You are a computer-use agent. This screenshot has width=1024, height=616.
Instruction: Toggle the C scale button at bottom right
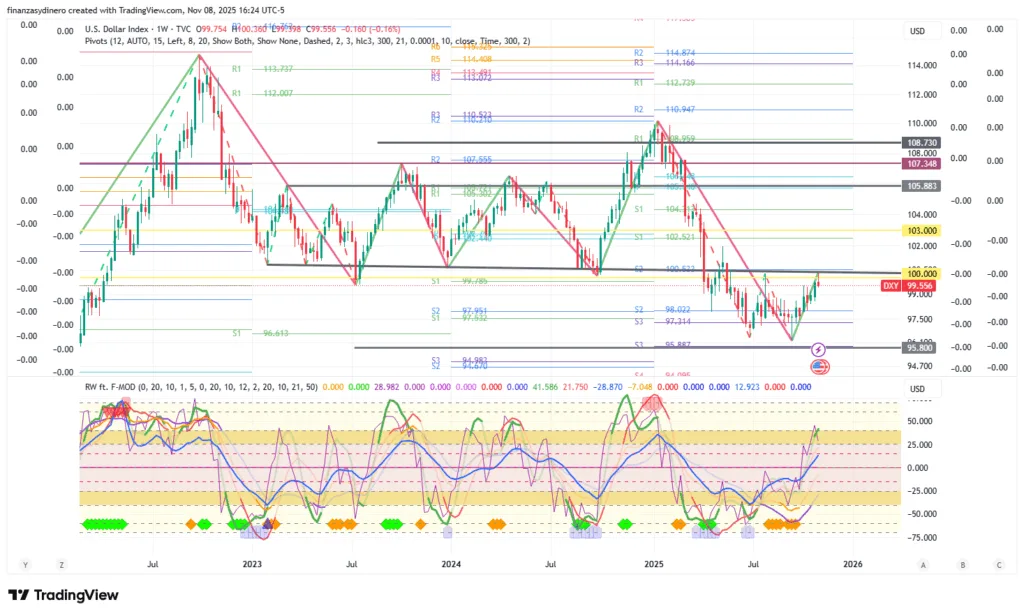999,564
